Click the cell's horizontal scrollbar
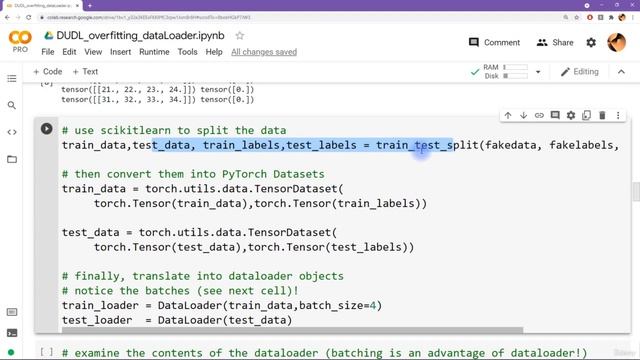Screen dimensions: 640x360 (x=292, y=330)
